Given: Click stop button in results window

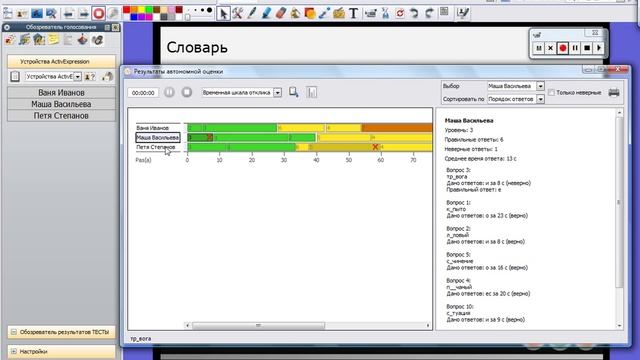Looking at the screenshot, I should (187, 92).
